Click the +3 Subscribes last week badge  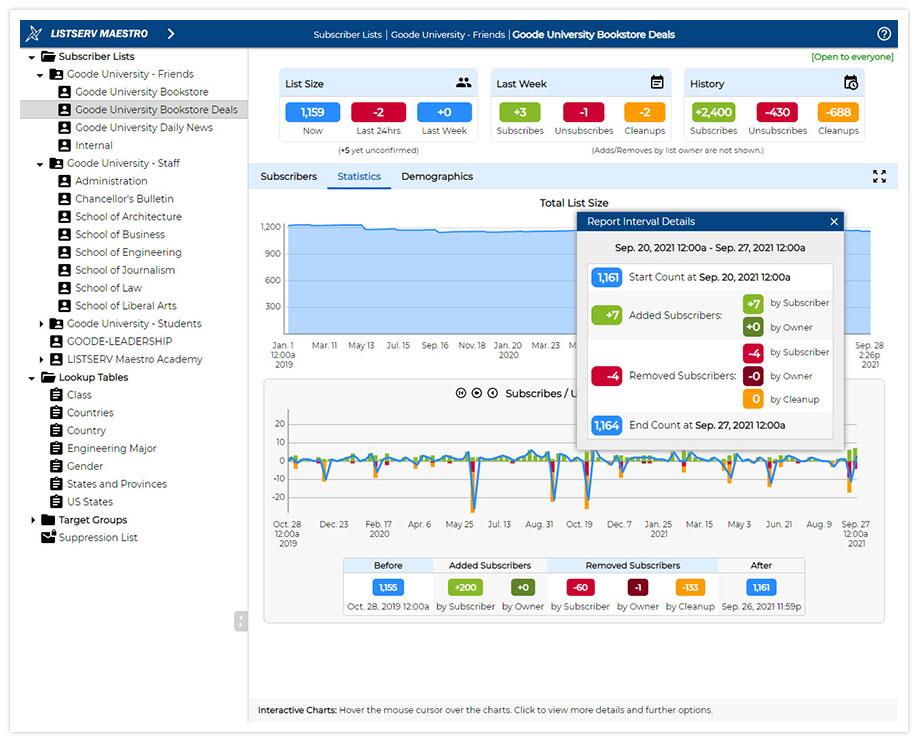[x=520, y=112]
